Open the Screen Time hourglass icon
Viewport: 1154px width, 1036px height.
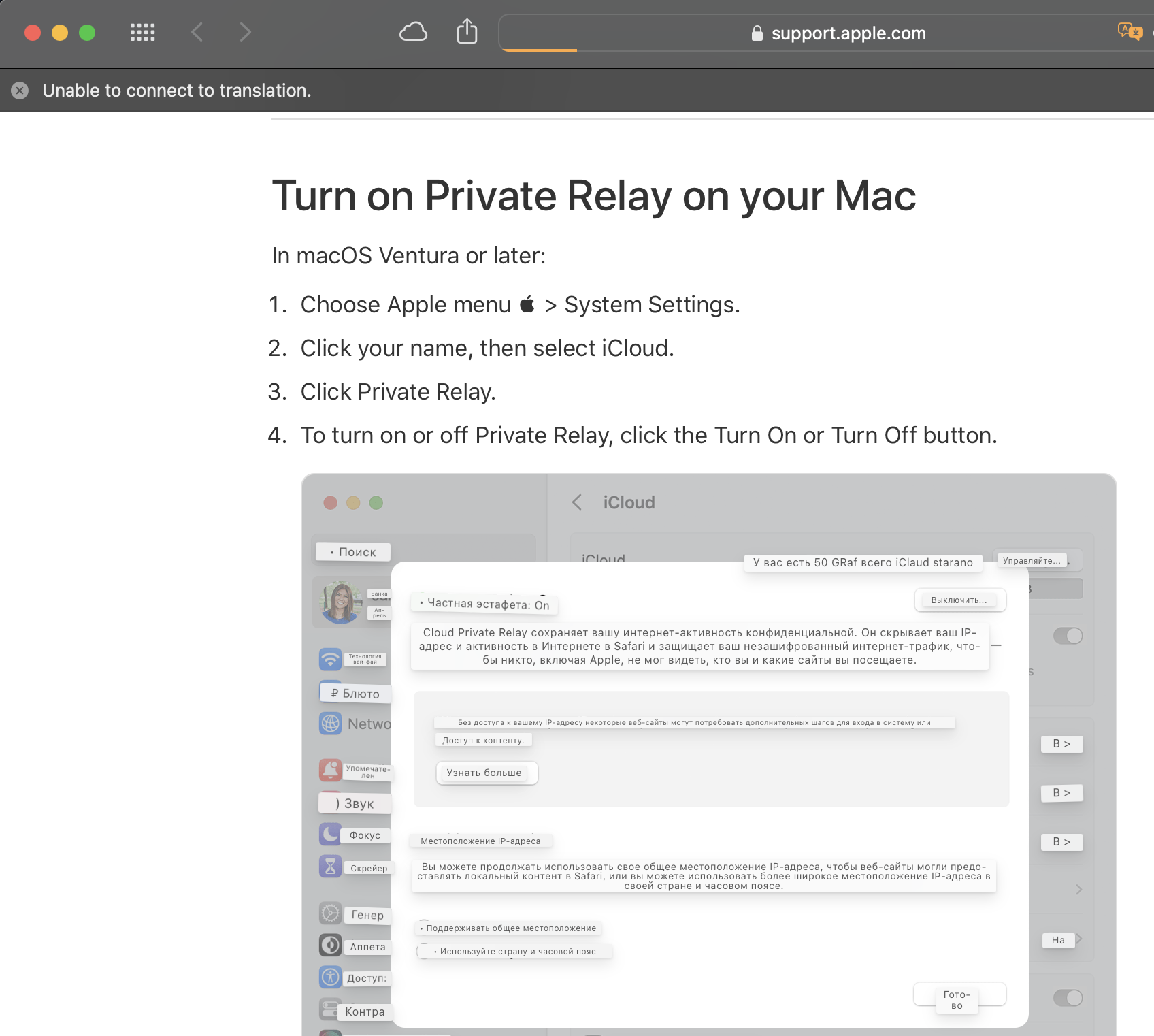click(331, 867)
